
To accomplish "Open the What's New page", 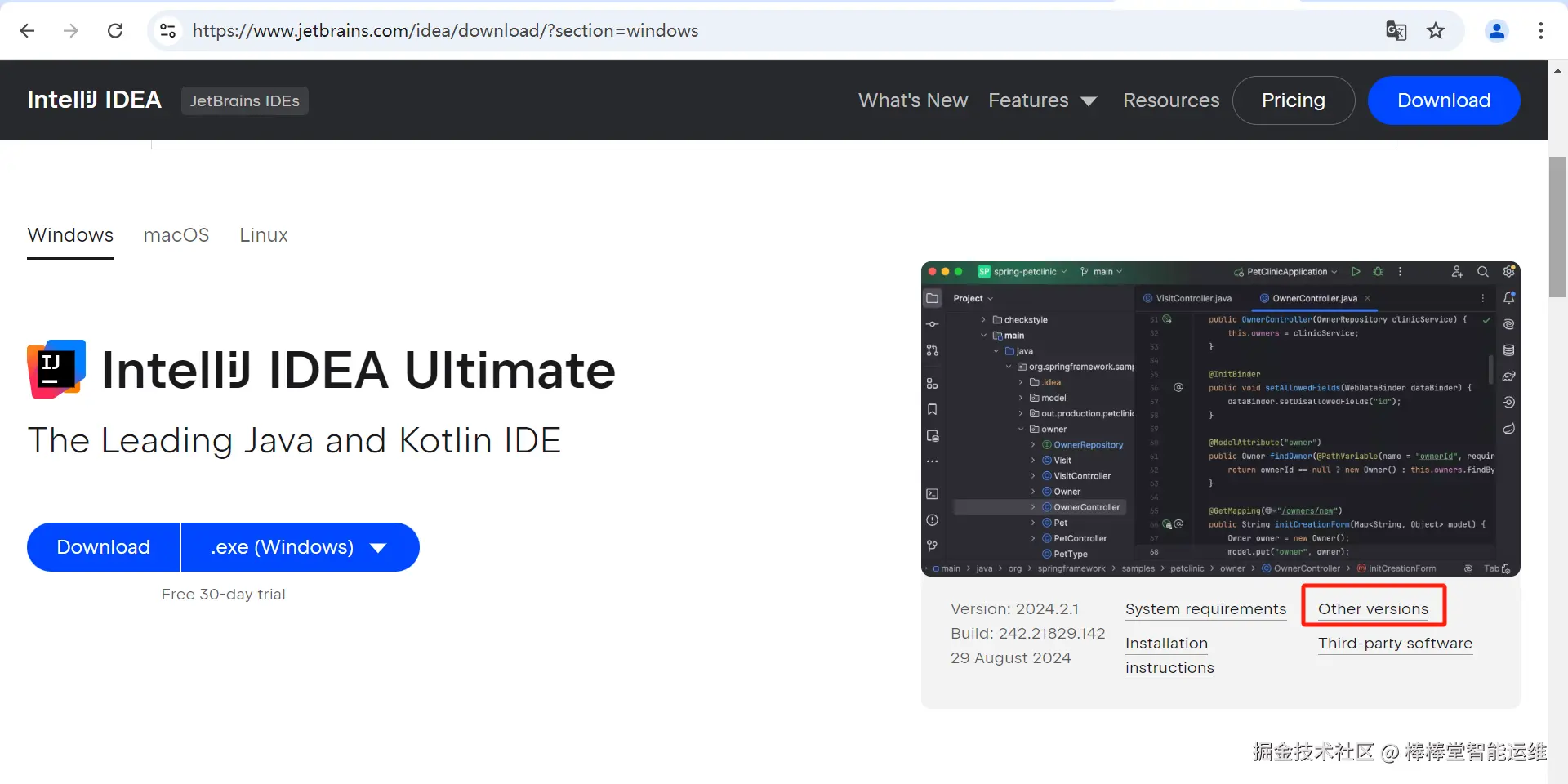I will pos(913,100).
